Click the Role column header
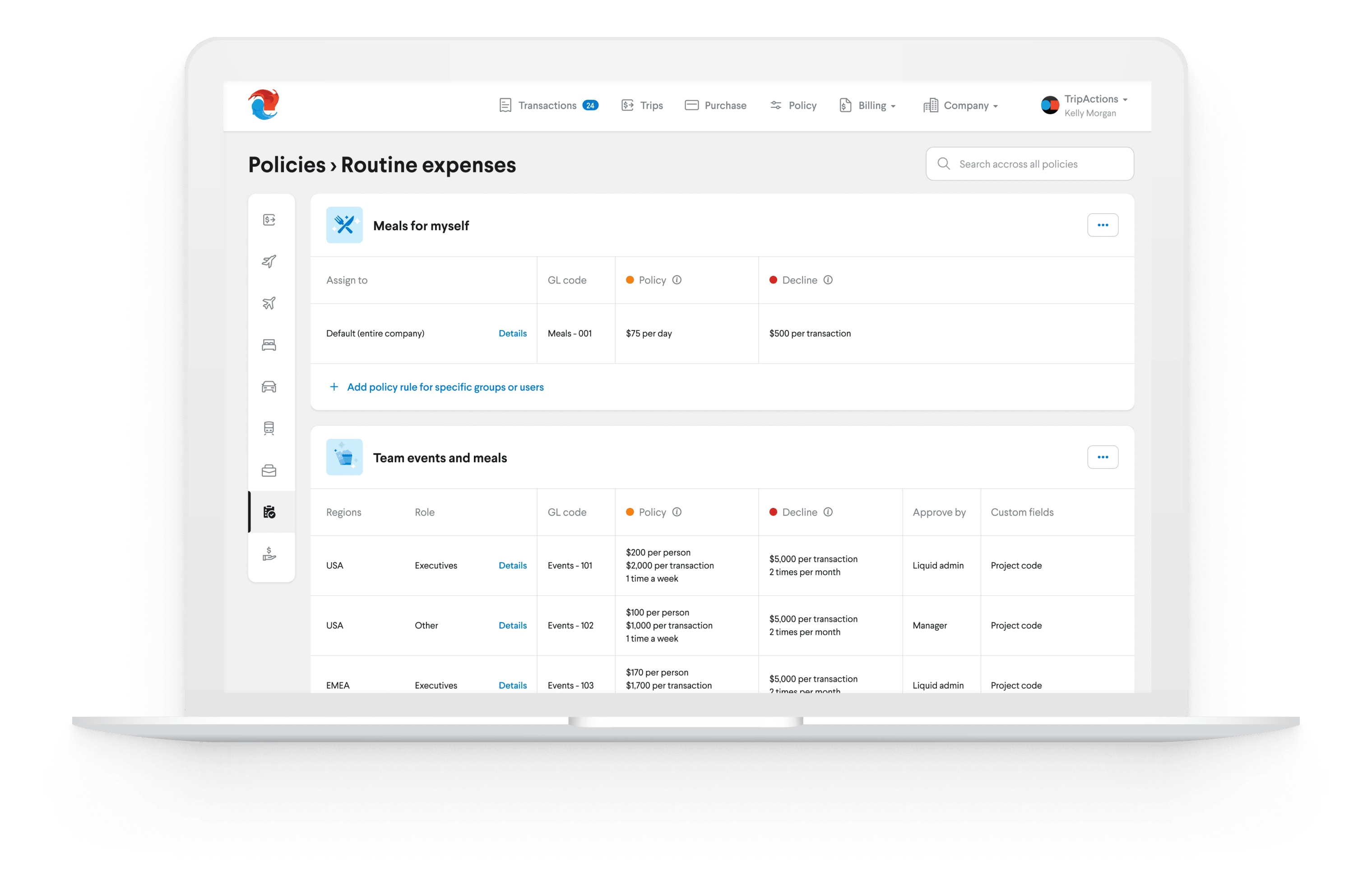This screenshot has height=875, width=1372. (x=425, y=512)
